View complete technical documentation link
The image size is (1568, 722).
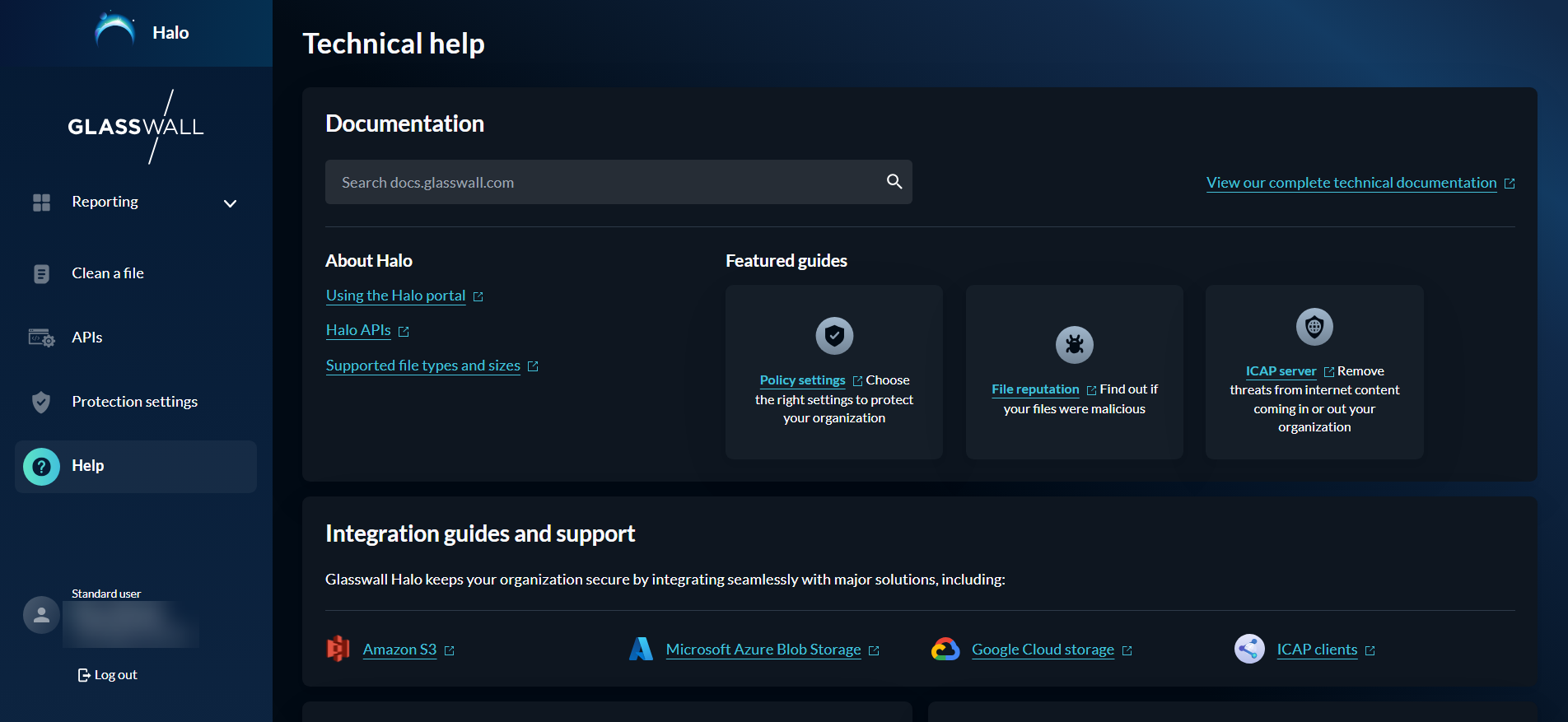tap(1351, 183)
